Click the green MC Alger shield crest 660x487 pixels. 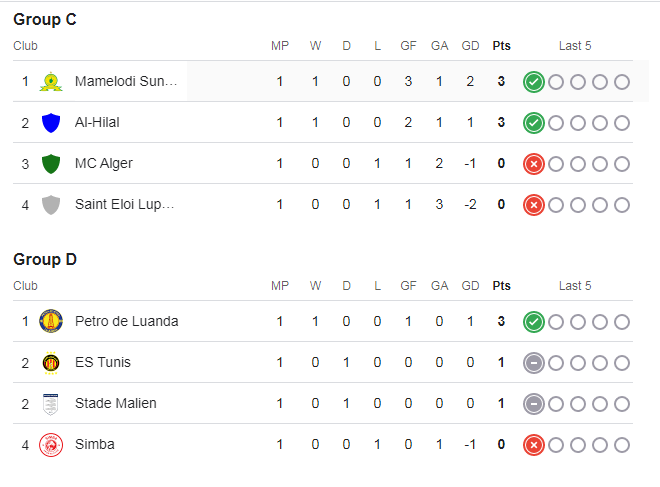tap(50, 163)
